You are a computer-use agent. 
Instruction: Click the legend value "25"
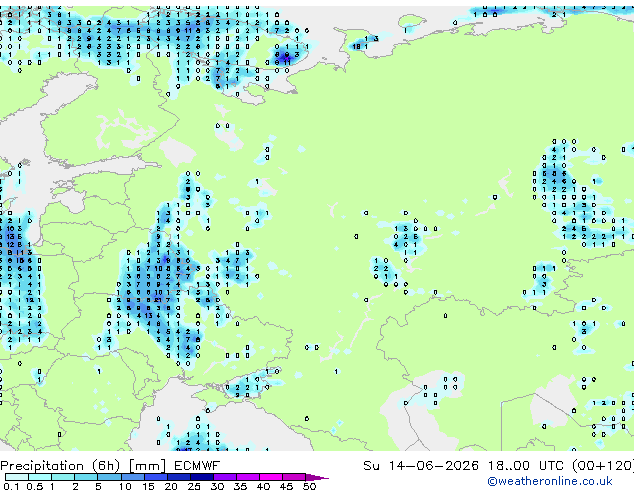194,486
